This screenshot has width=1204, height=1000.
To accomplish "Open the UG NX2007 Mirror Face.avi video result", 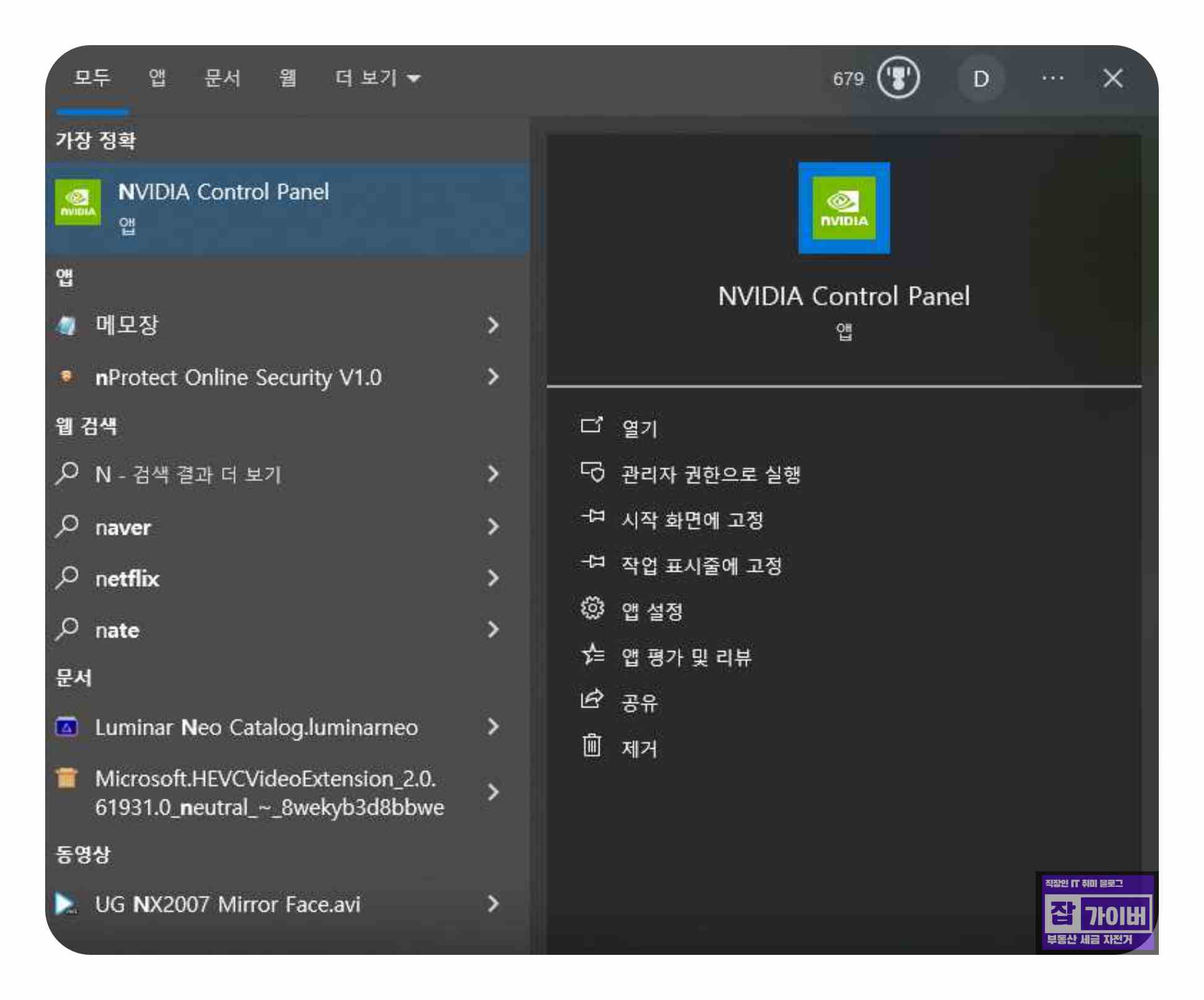I will tap(227, 905).
